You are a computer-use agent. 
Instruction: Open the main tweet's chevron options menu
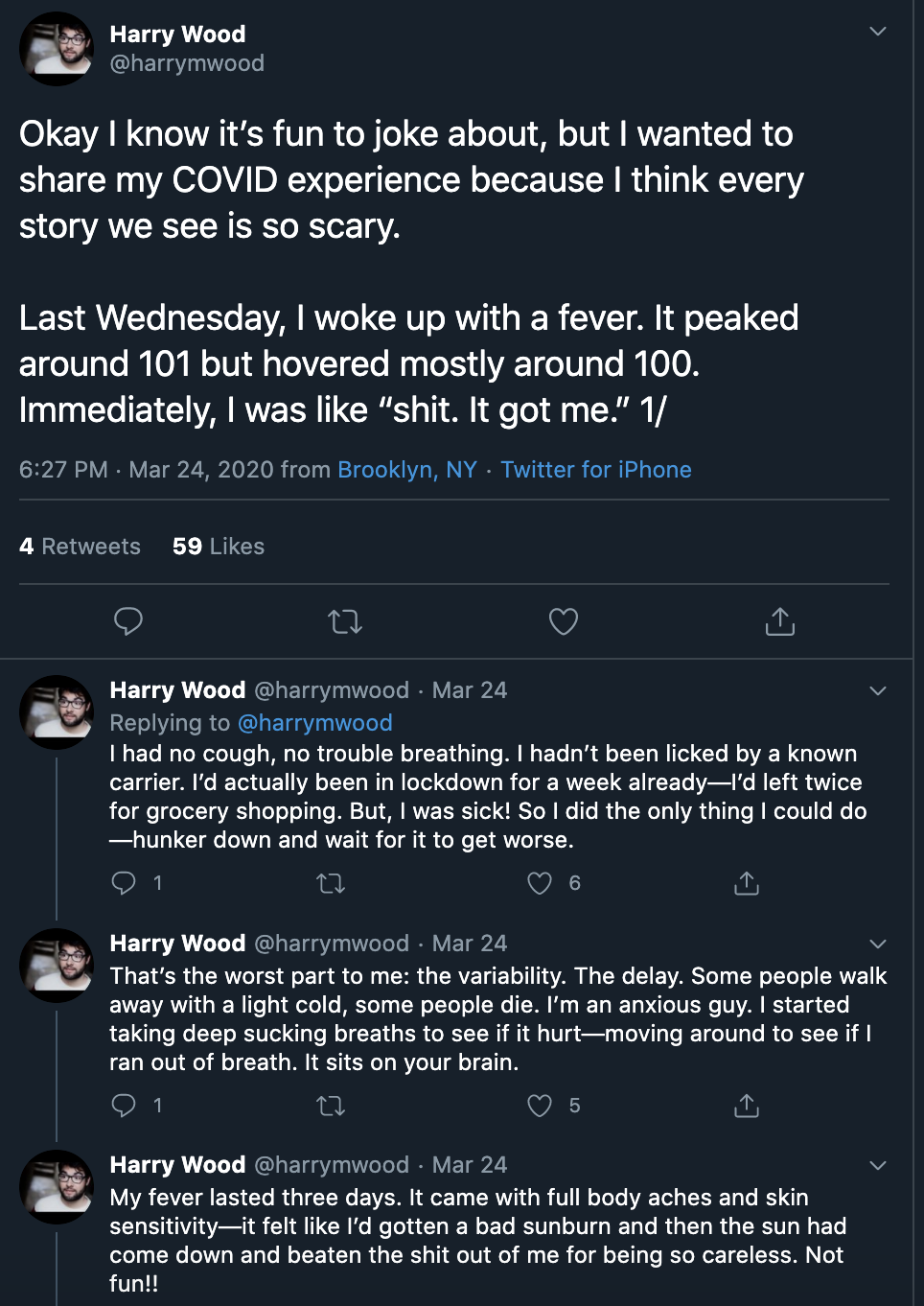point(877,32)
